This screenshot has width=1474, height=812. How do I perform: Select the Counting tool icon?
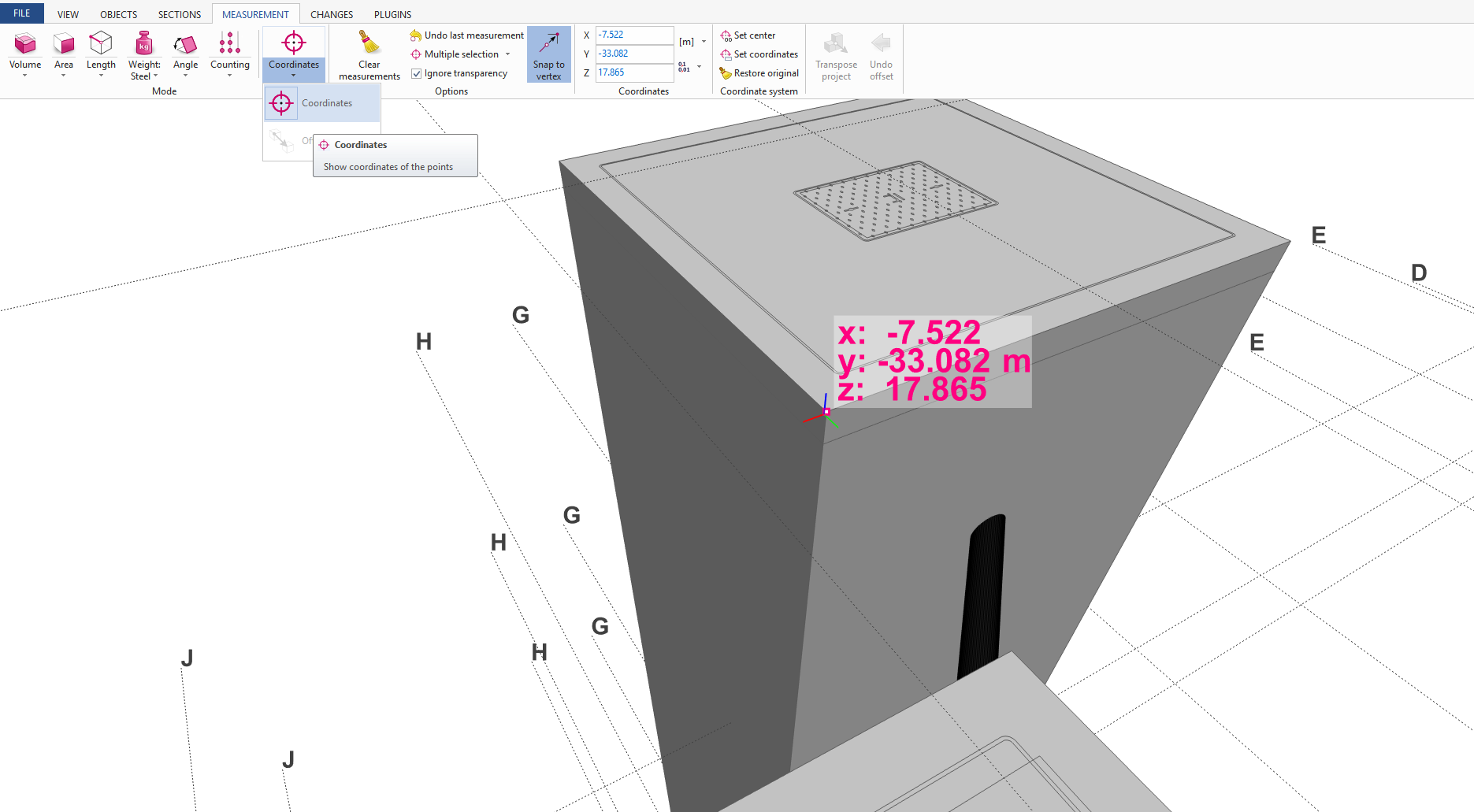click(230, 43)
